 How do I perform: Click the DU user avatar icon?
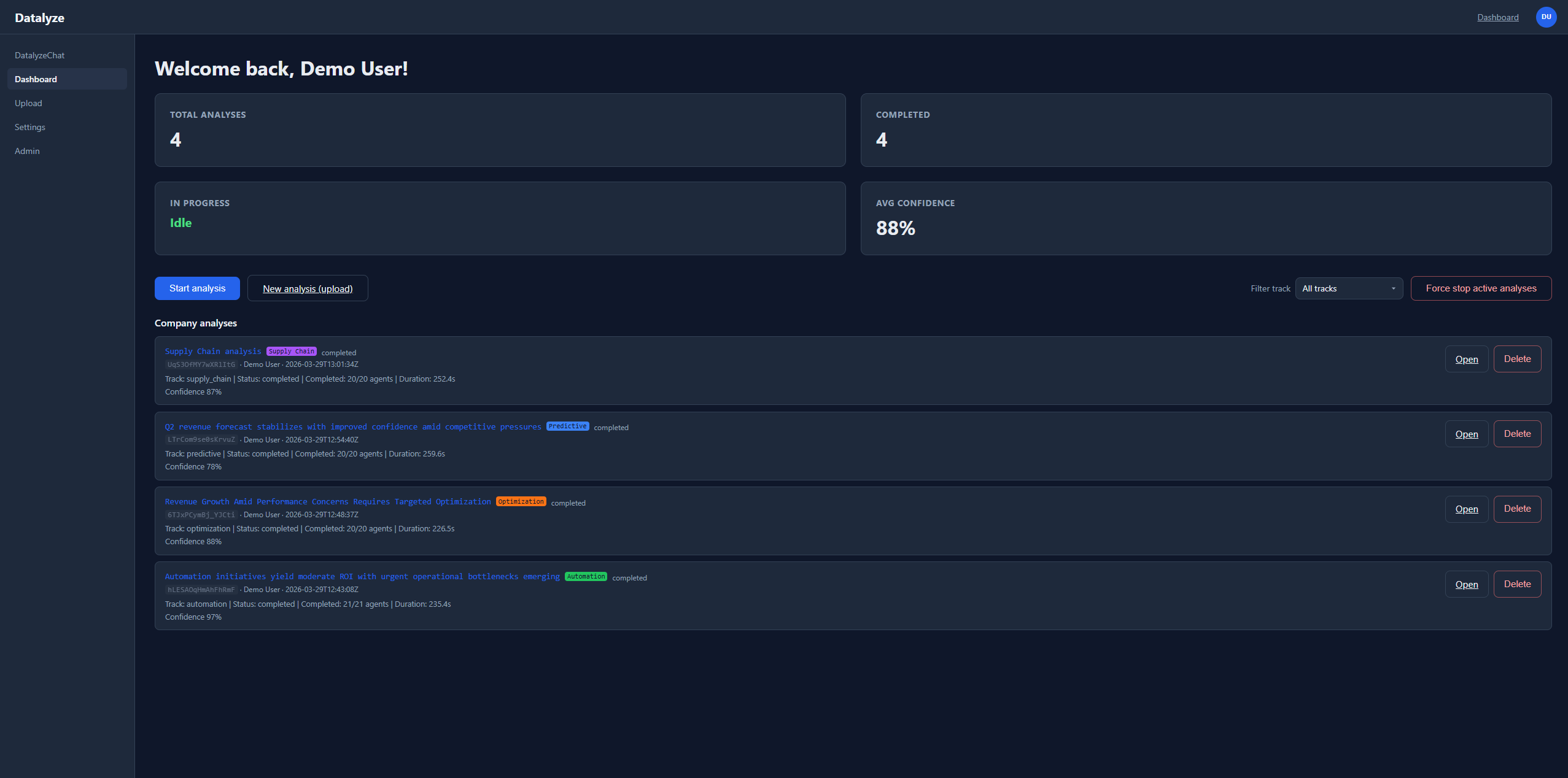pyautogui.click(x=1546, y=17)
